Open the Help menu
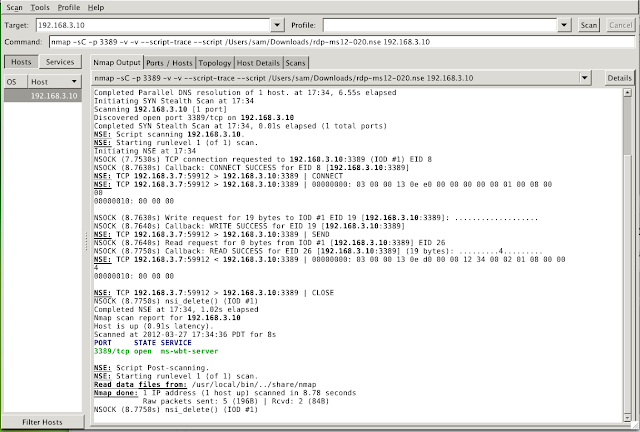Viewport: 640px width, 432px height. (x=96, y=7)
